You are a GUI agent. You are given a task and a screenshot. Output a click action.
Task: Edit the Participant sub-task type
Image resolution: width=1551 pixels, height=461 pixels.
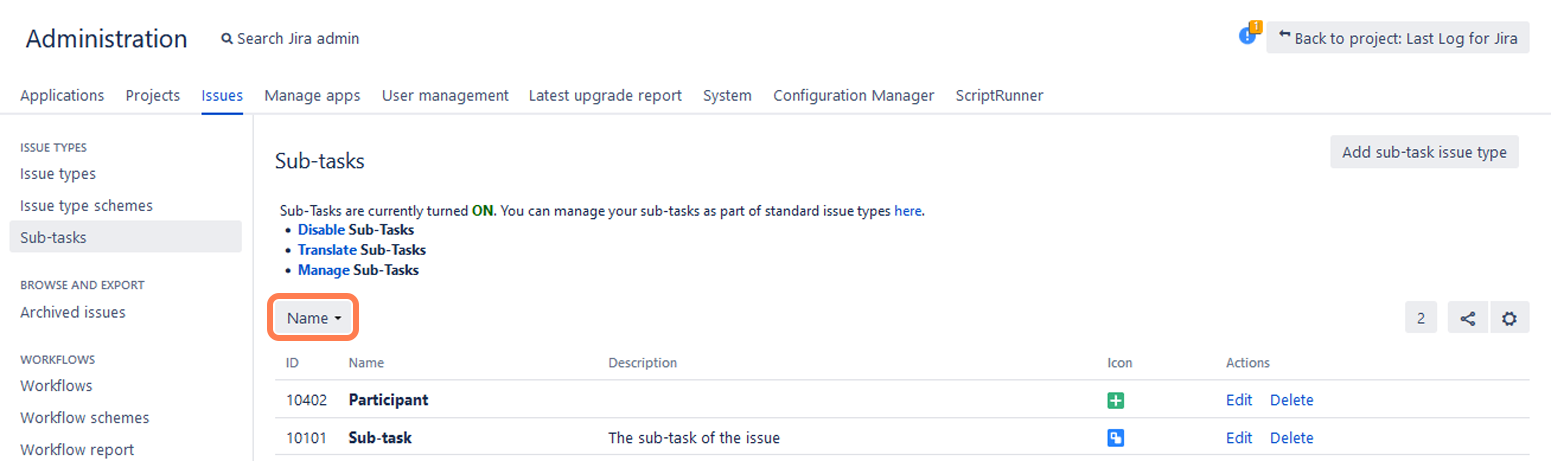click(1239, 400)
